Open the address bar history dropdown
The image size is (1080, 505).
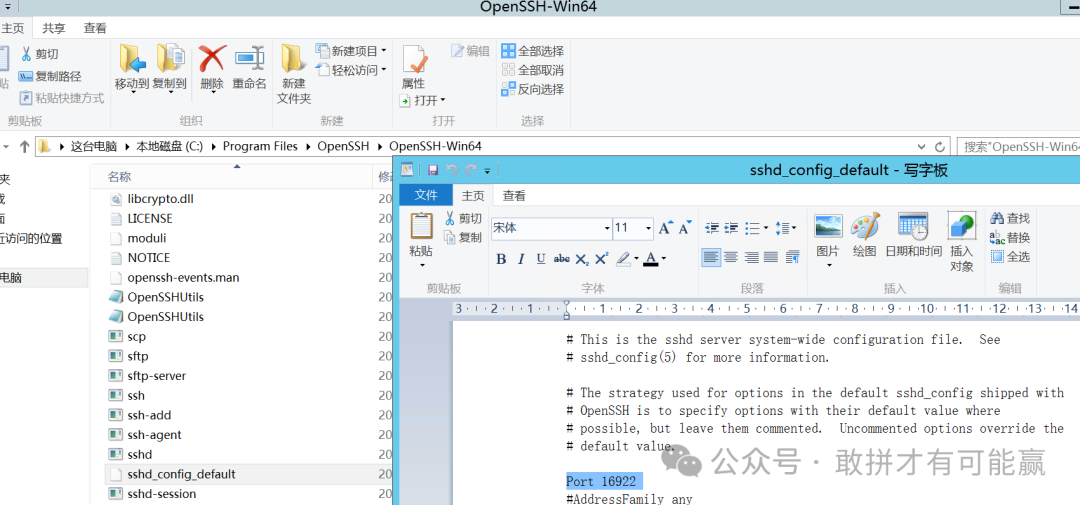pyautogui.click(x=922, y=147)
